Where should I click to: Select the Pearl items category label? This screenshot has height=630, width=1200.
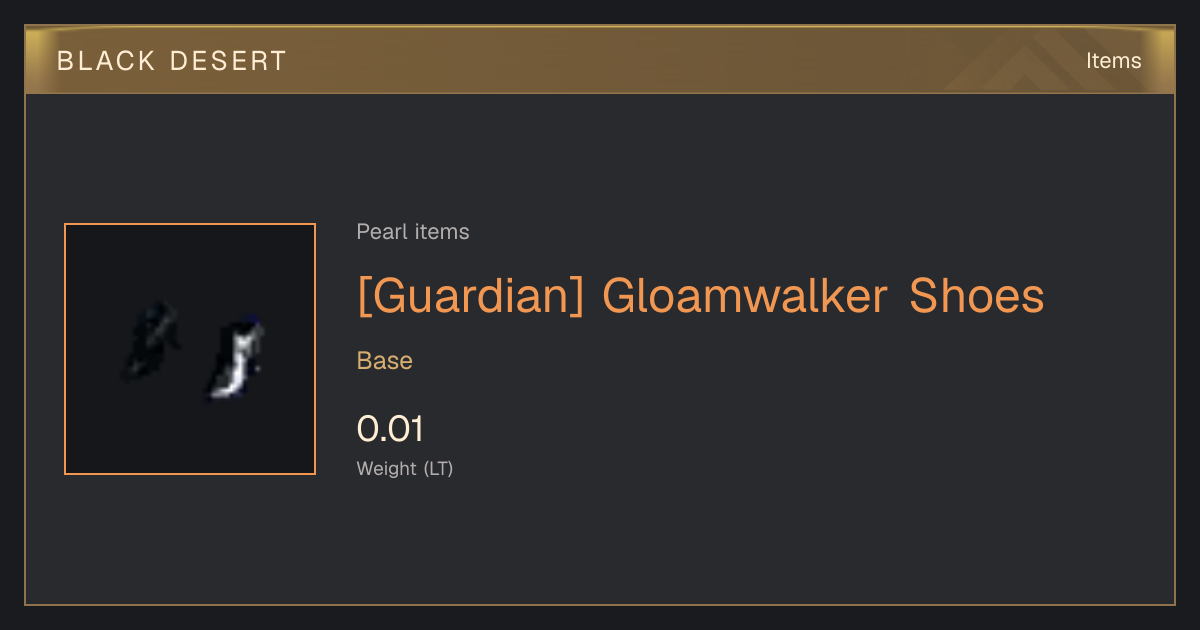(x=413, y=232)
